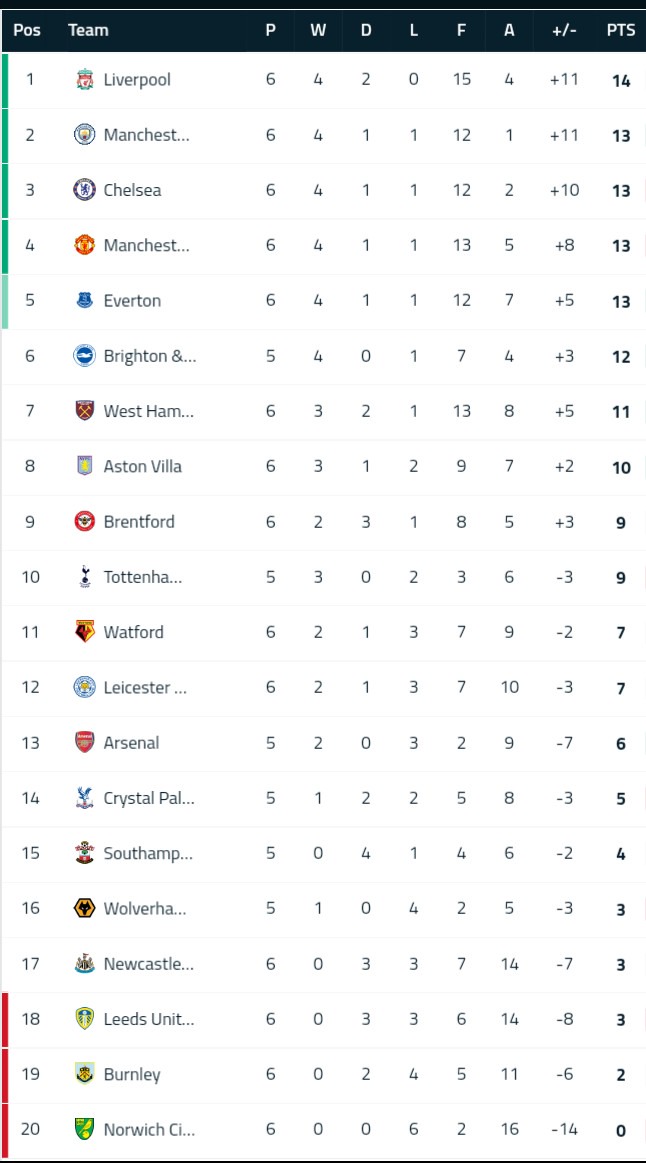
Task: Click the Crystal Palace eagle crest
Action: [x=85, y=798]
